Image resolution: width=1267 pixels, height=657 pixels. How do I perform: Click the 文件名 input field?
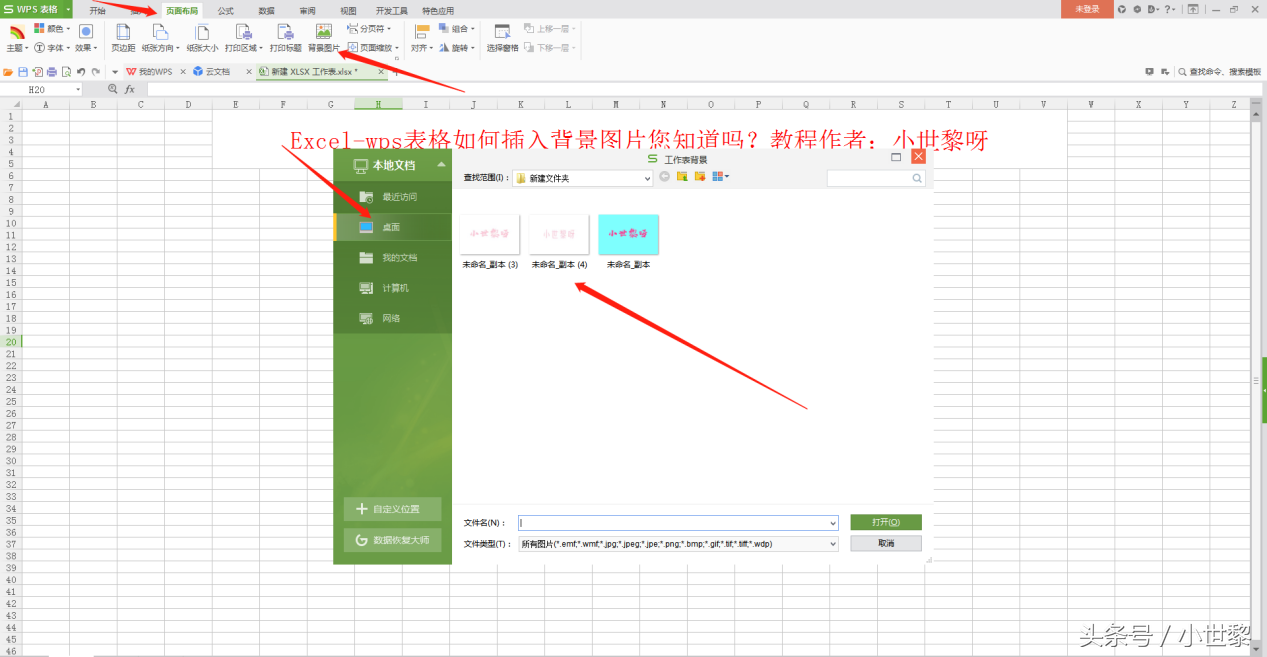678,522
